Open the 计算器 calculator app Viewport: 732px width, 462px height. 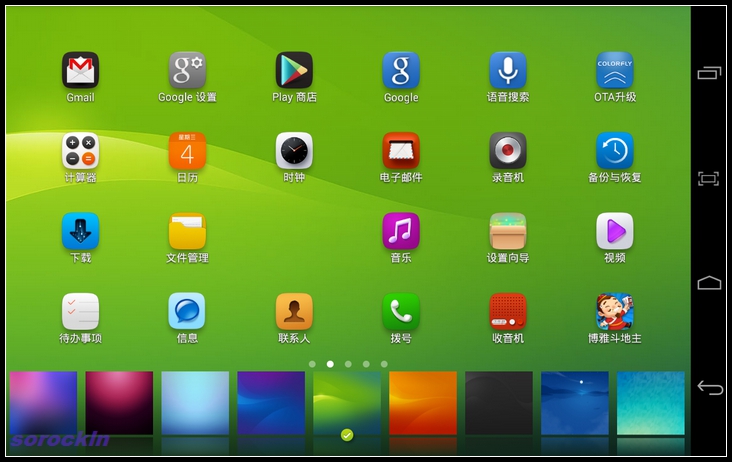(x=80, y=150)
